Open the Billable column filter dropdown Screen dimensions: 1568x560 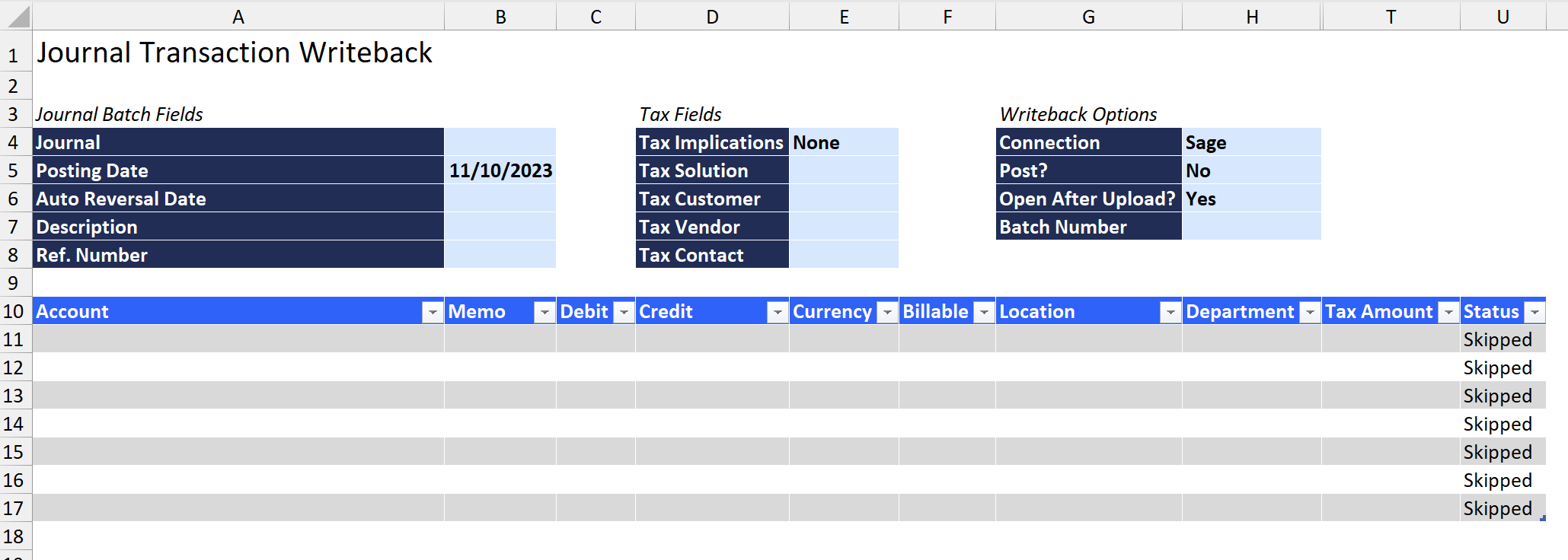(985, 312)
